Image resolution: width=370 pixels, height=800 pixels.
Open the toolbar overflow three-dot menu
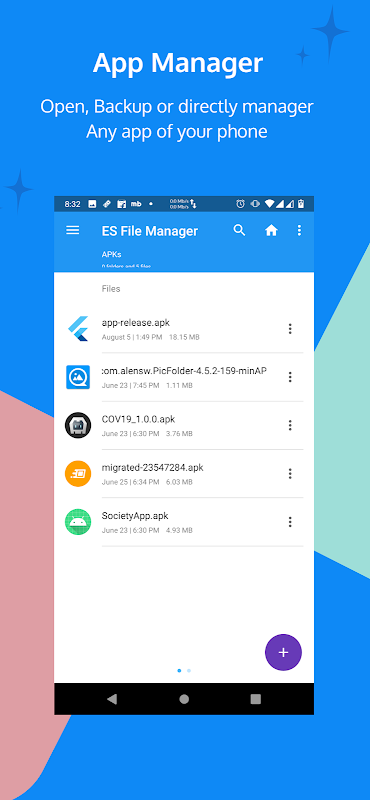click(300, 231)
